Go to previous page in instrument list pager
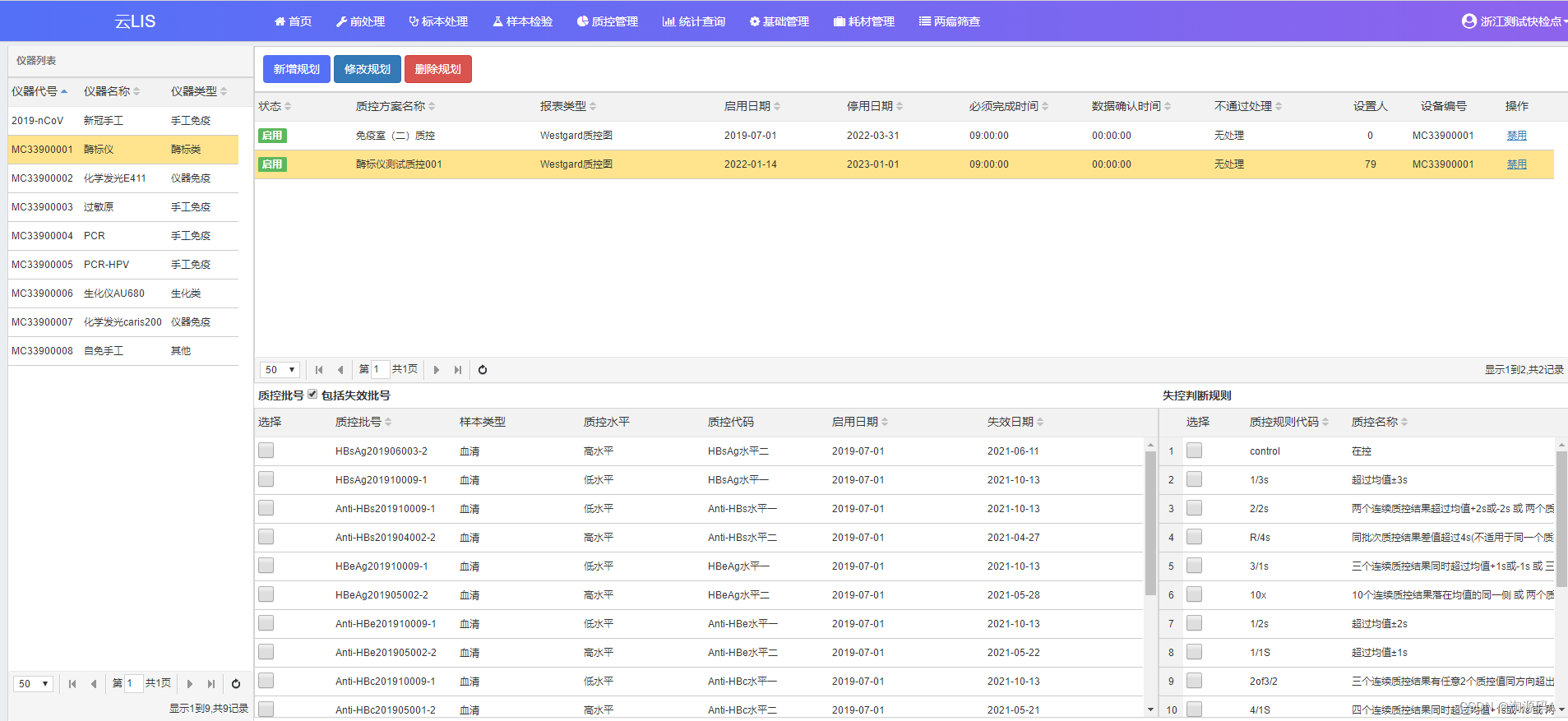The image size is (1568, 721). 94,684
